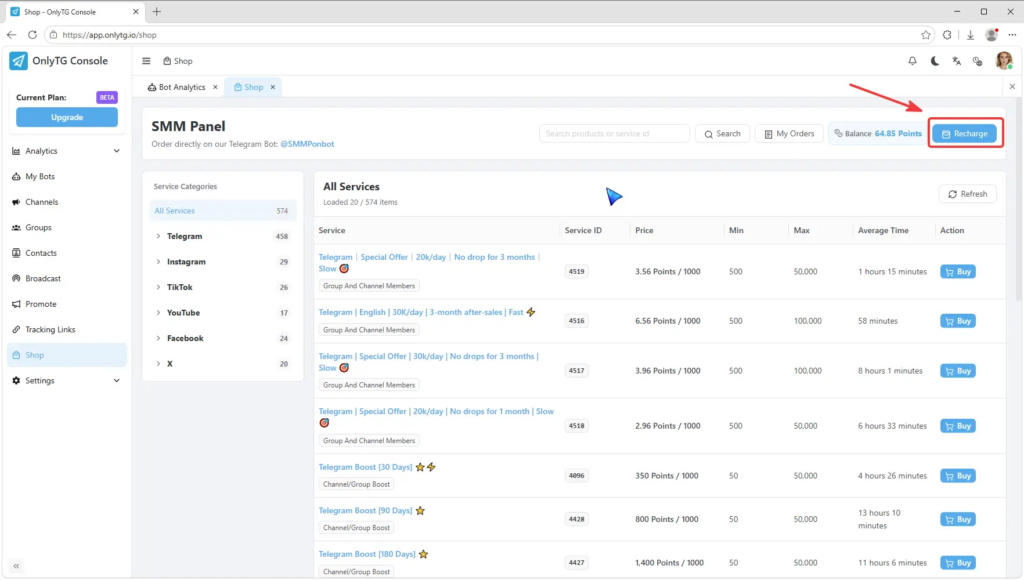Buy service 4518

coord(957,426)
